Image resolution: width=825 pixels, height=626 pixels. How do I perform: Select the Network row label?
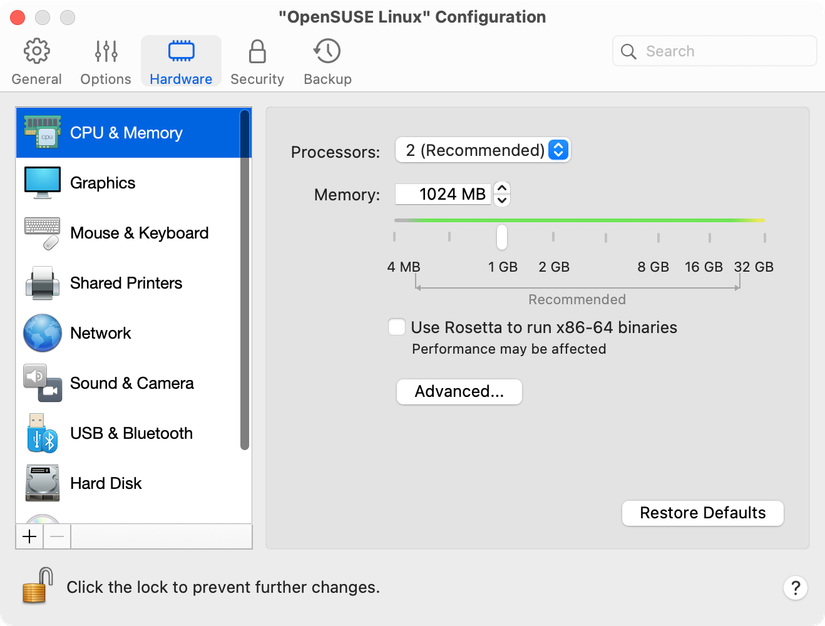pos(100,332)
